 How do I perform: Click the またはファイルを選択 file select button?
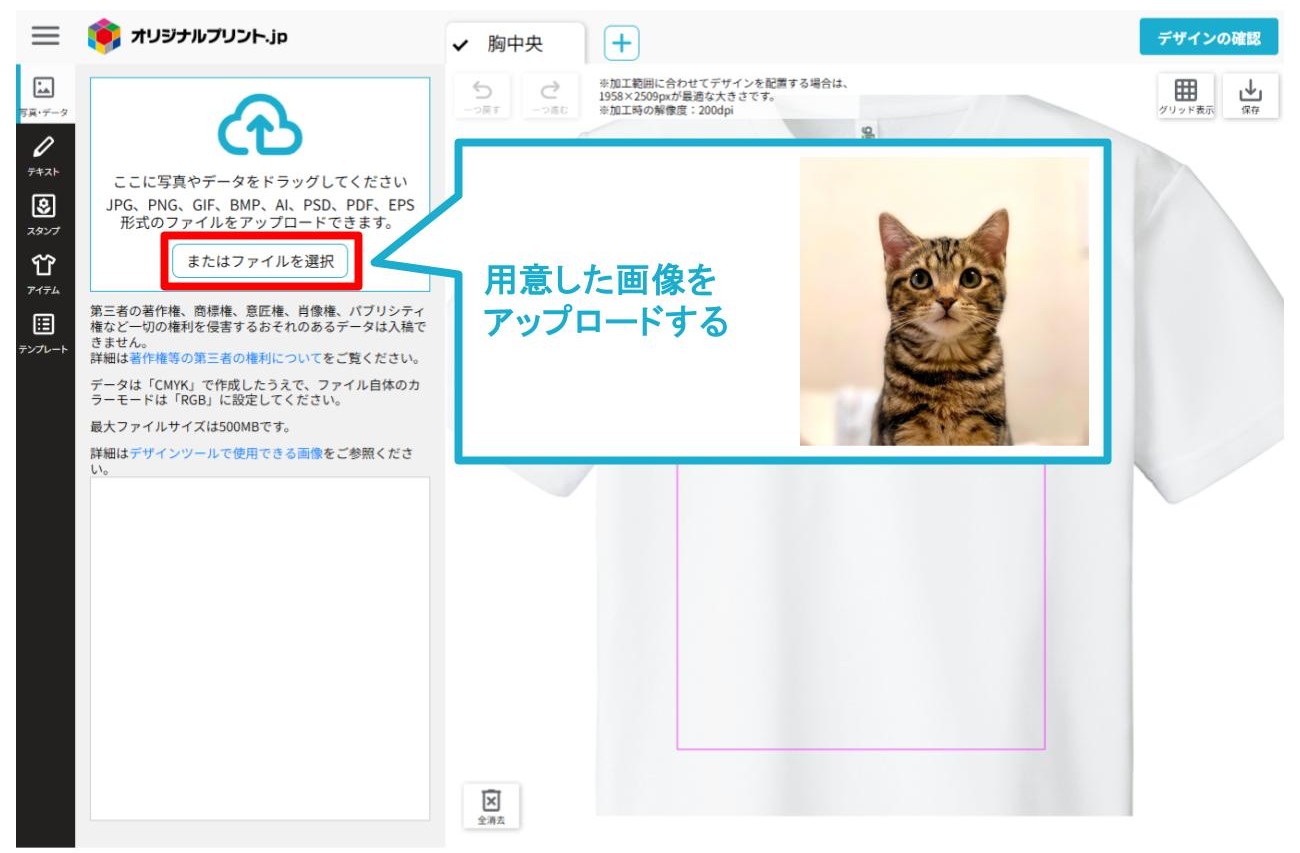[x=258, y=261]
